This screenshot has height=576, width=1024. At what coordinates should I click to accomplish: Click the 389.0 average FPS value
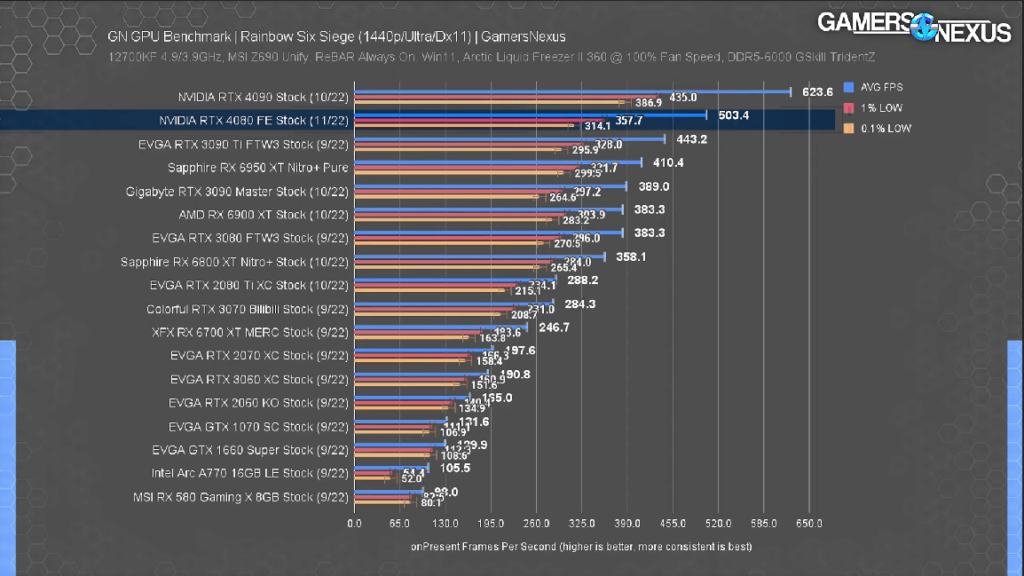point(654,187)
